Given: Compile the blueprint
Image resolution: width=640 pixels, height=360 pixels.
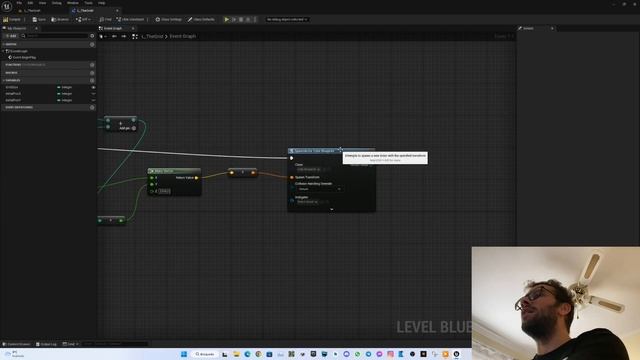Looking at the screenshot, I should click(x=12, y=19).
